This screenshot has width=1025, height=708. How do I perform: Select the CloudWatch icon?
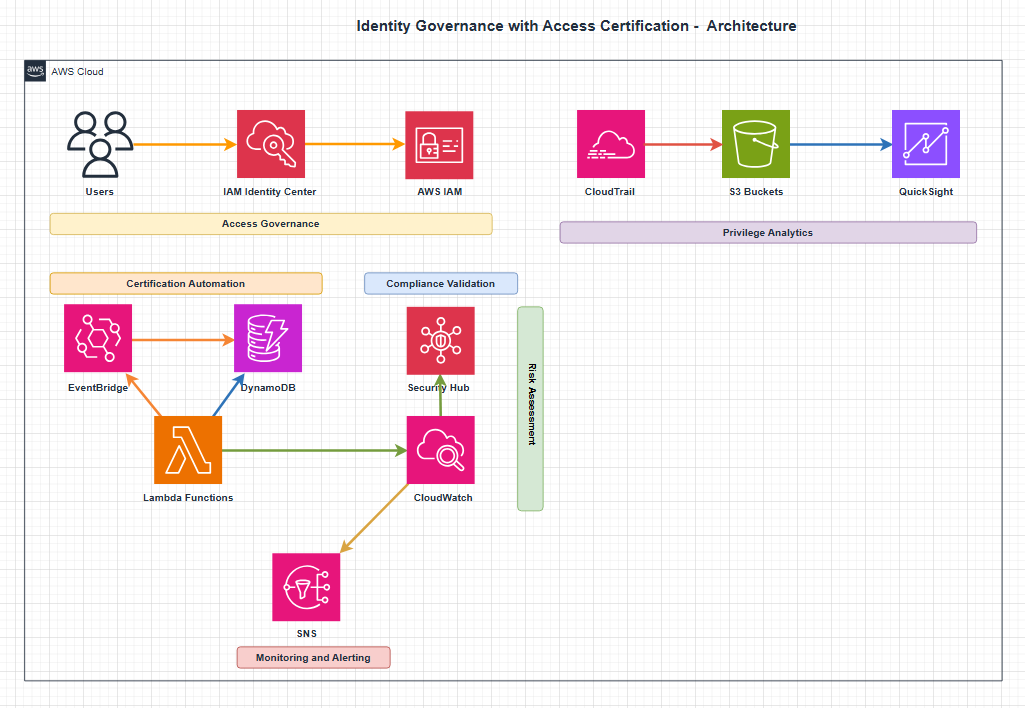coord(441,450)
